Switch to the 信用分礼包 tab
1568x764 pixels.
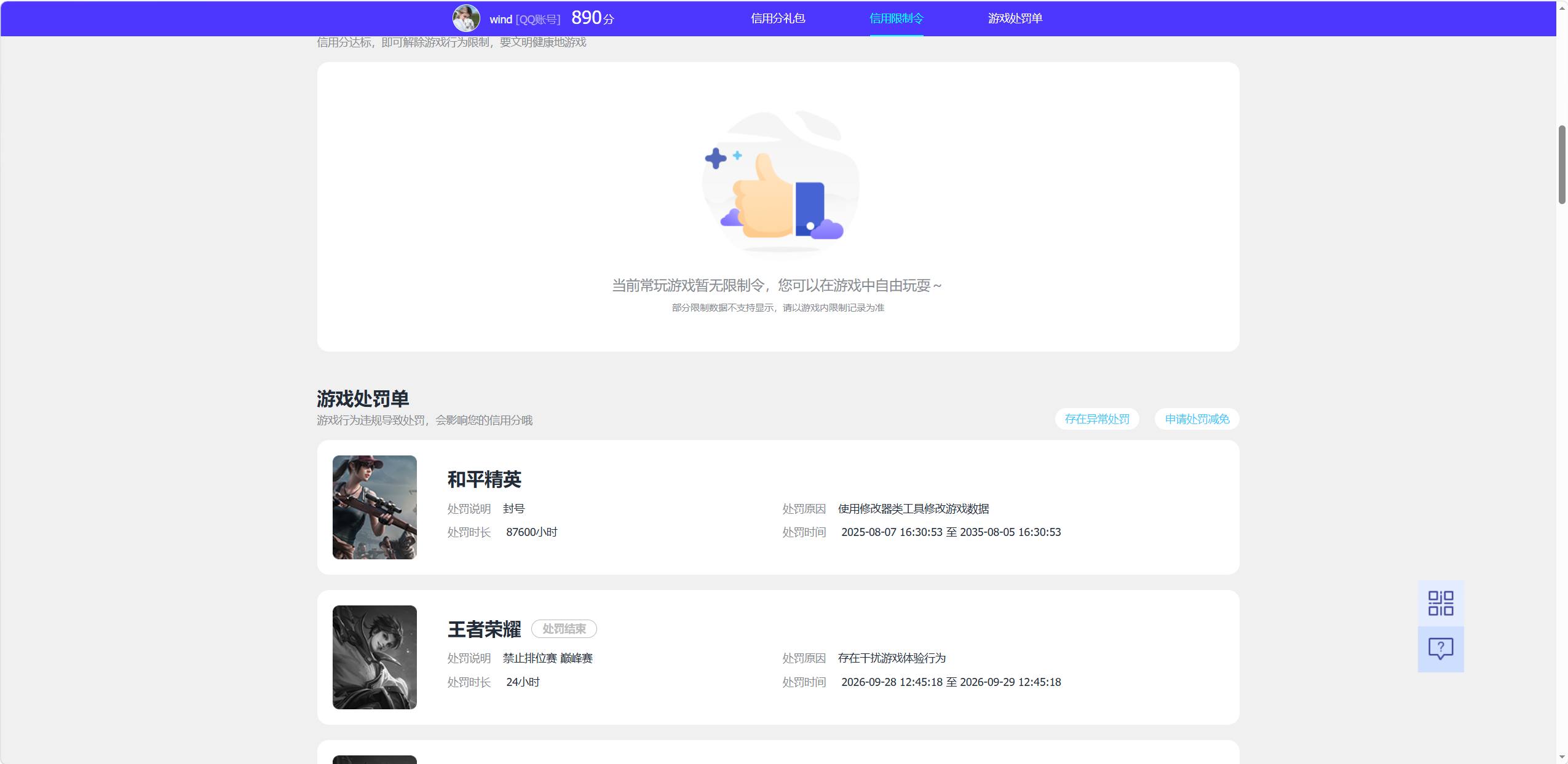pos(778,18)
